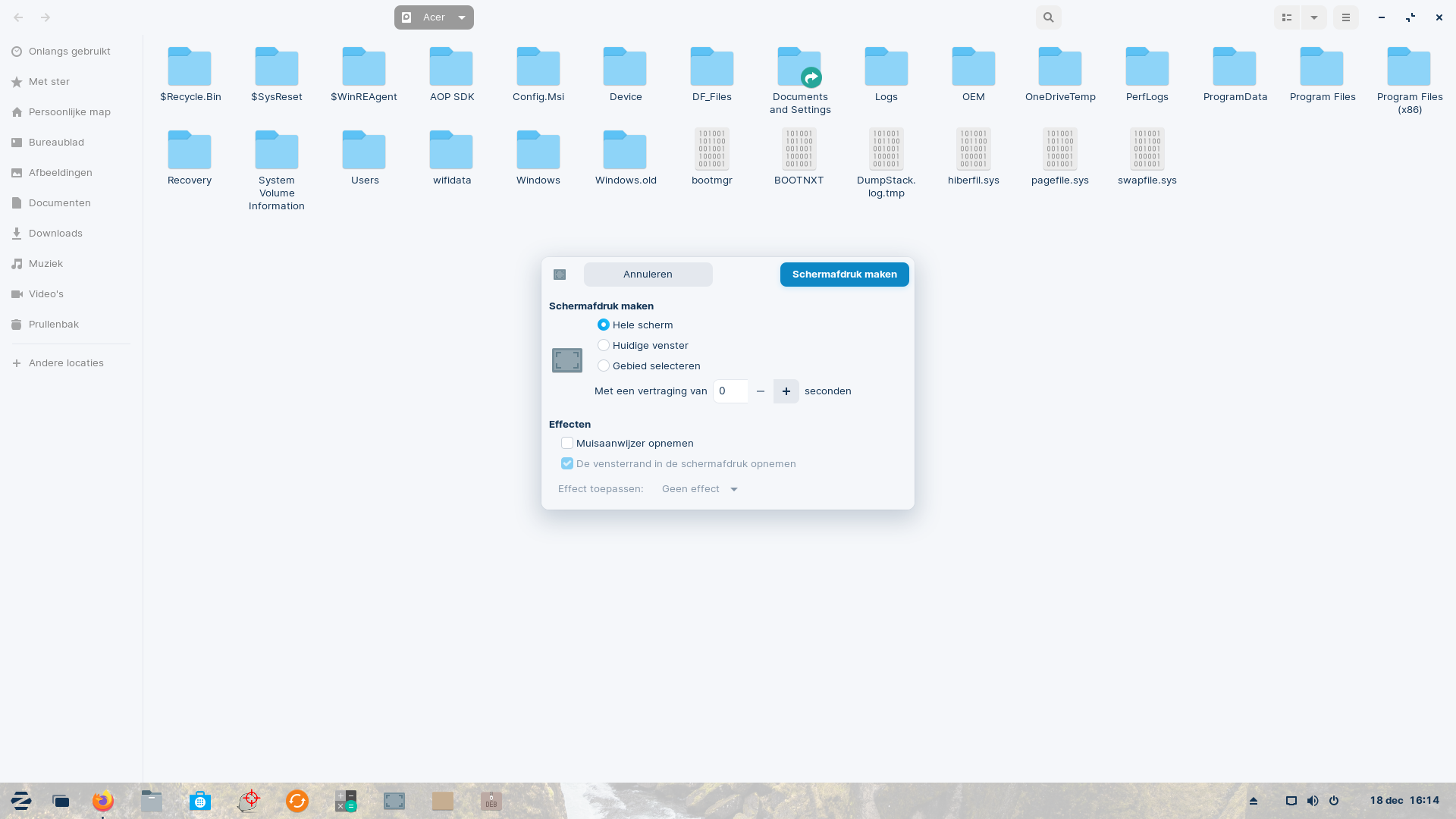
Task: Click the delay seconds input field
Action: point(730,391)
